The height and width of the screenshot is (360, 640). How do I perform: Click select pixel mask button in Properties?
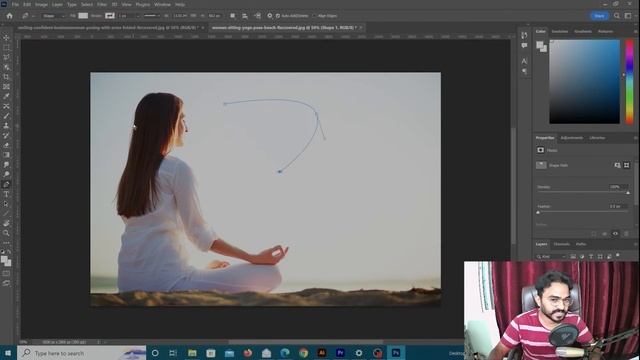point(617,165)
